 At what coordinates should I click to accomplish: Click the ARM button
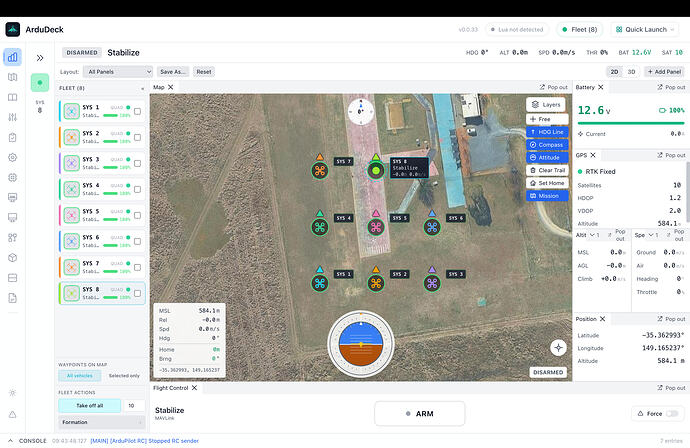420,414
